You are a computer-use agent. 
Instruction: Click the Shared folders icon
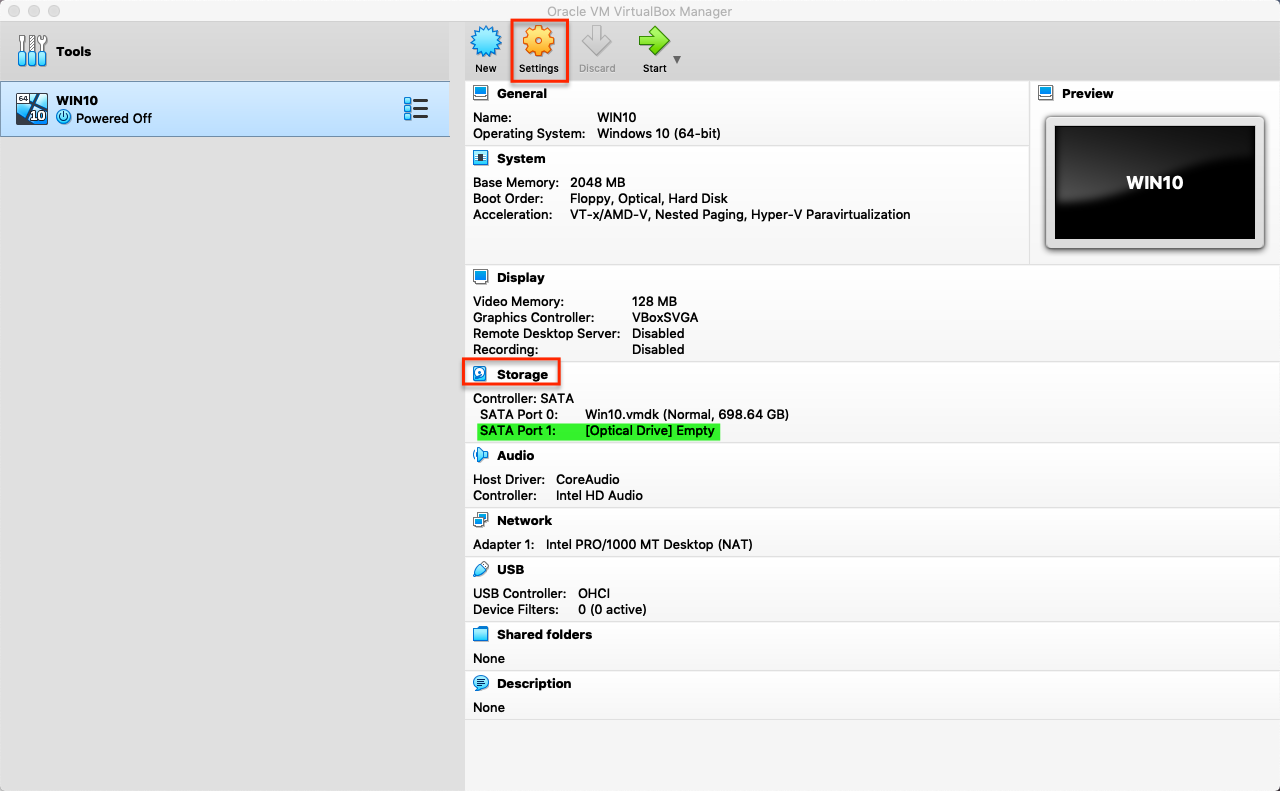481,634
